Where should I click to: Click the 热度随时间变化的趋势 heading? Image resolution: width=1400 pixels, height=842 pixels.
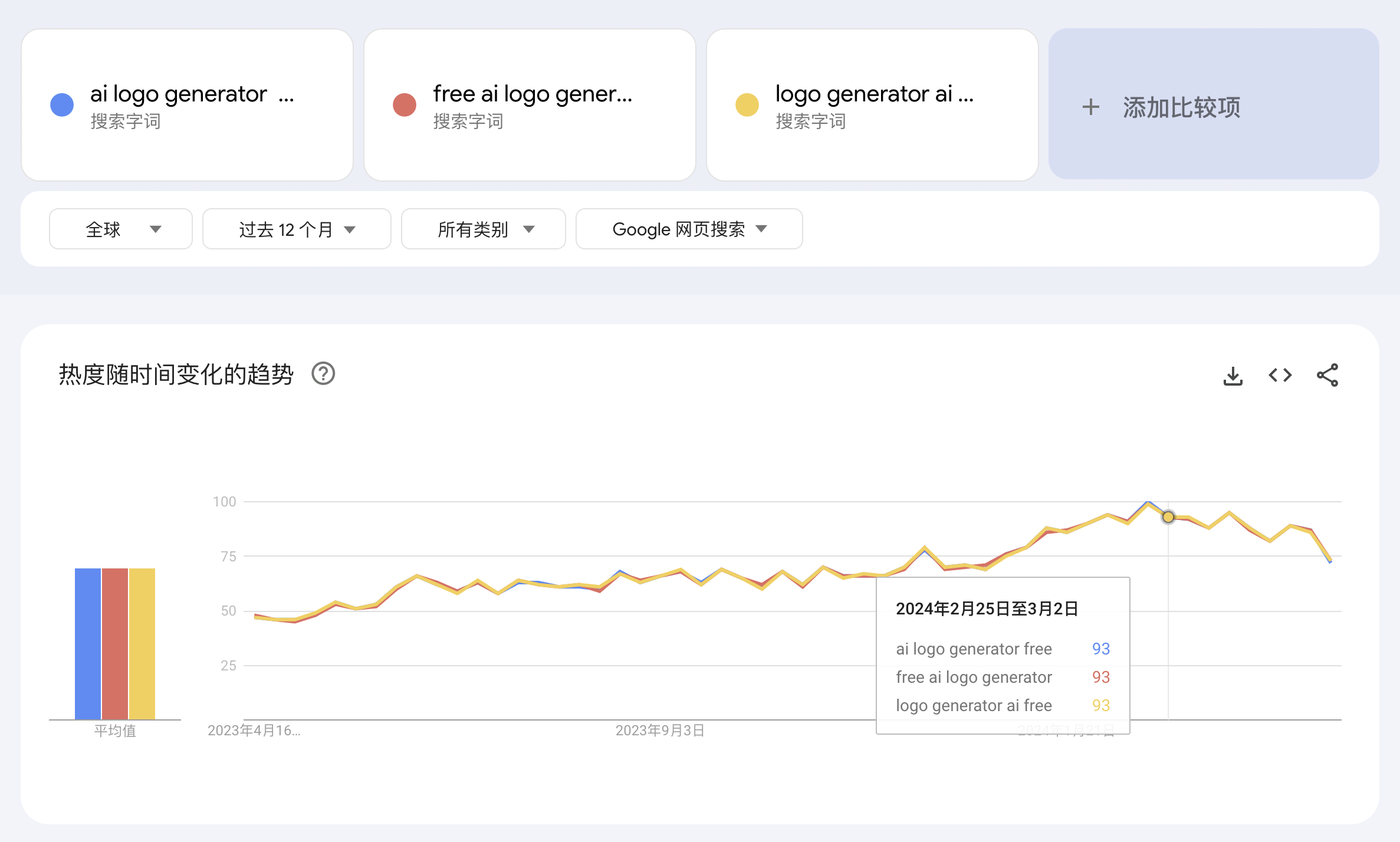click(176, 374)
